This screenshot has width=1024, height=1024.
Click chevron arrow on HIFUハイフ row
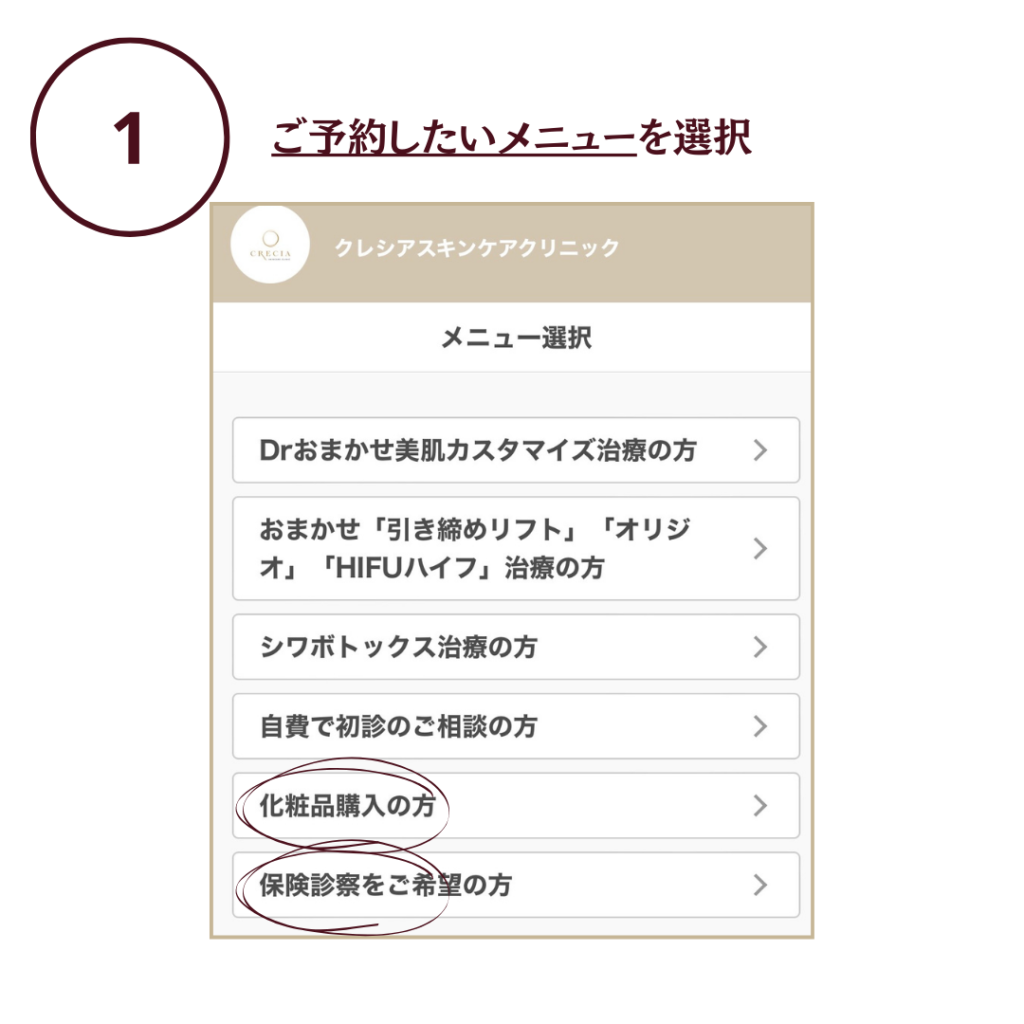(x=760, y=549)
